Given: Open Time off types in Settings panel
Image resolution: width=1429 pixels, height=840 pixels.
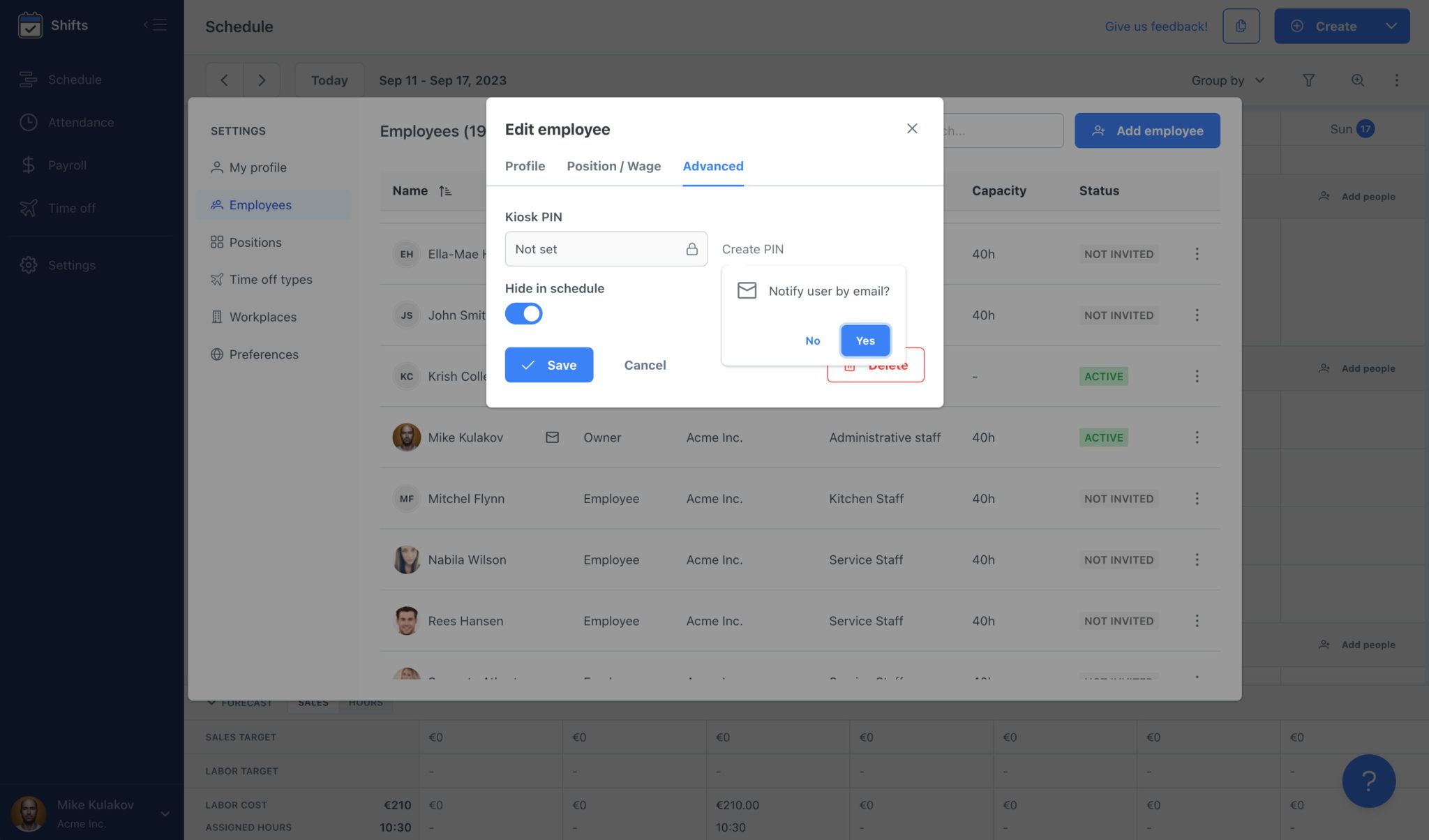Looking at the screenshot, I should coord(271,279).
